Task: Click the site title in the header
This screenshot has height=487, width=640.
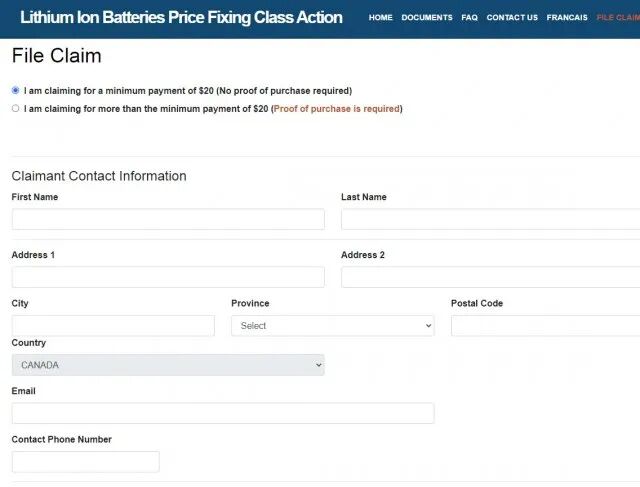Action: pyautogui.click(x=181, y=17)
